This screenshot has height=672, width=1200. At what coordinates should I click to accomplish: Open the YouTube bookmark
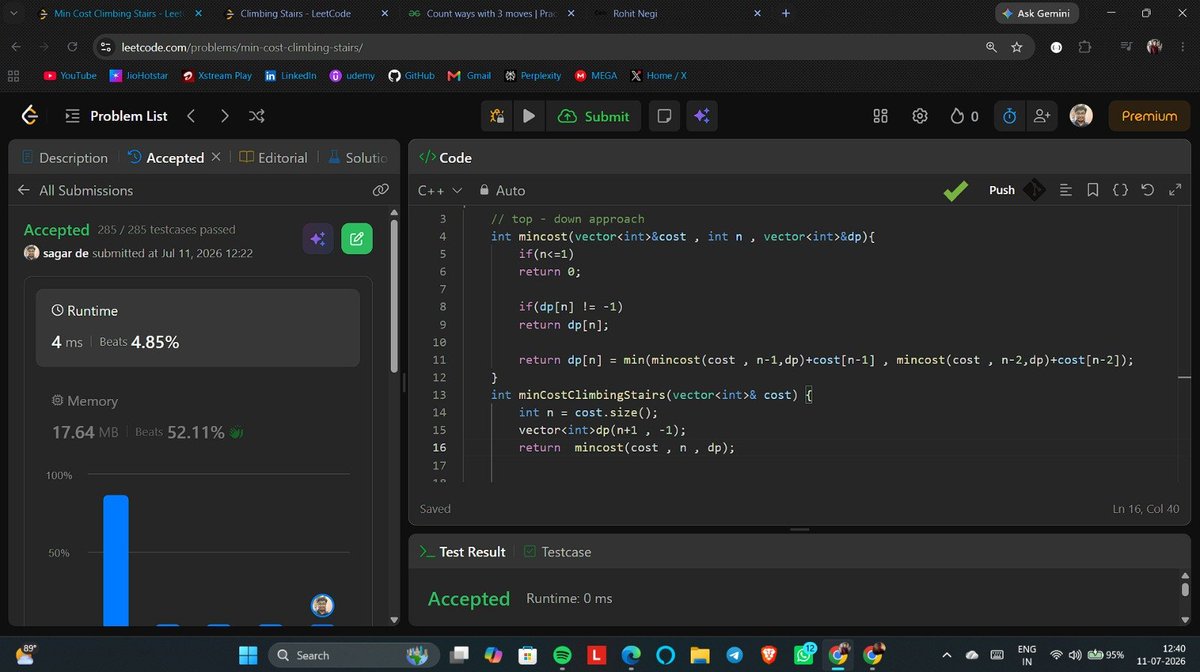pos(70,76)
